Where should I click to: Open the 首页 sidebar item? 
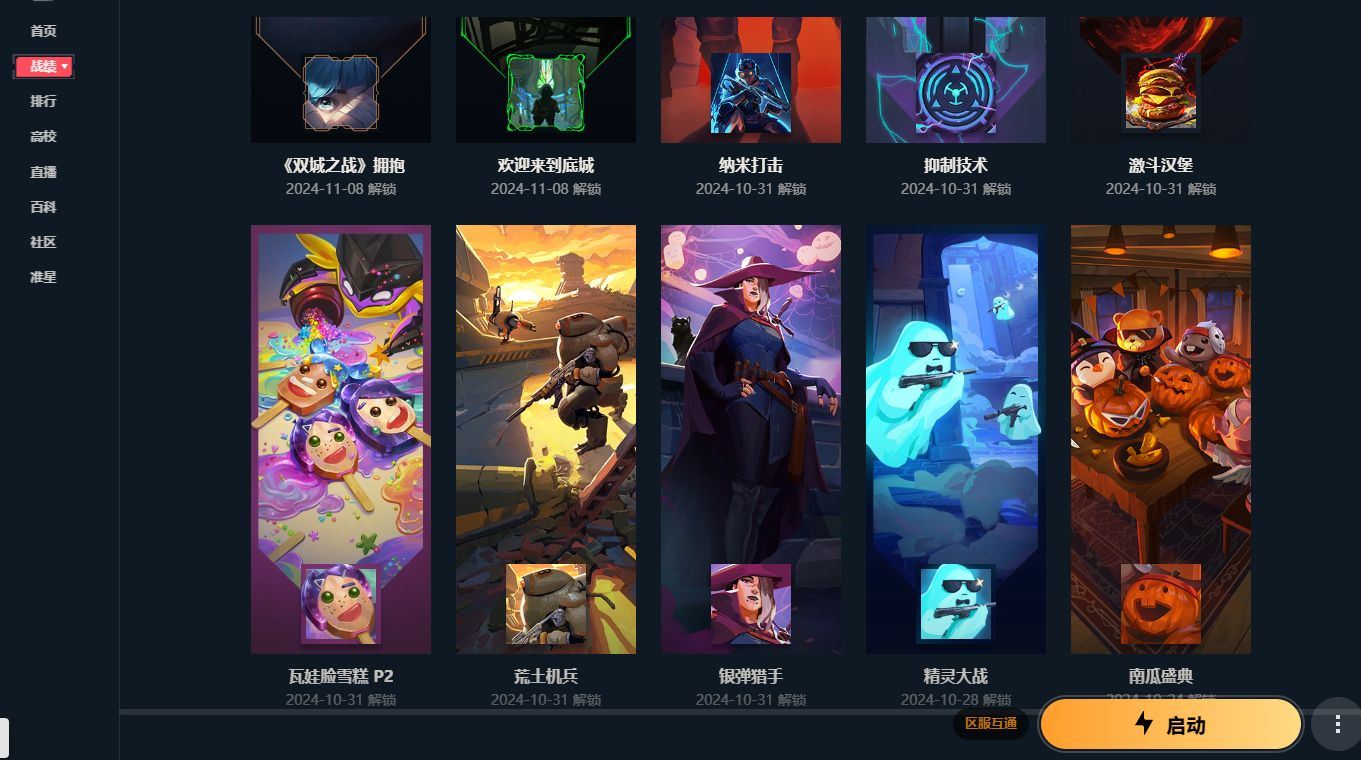tap(43, 31)
